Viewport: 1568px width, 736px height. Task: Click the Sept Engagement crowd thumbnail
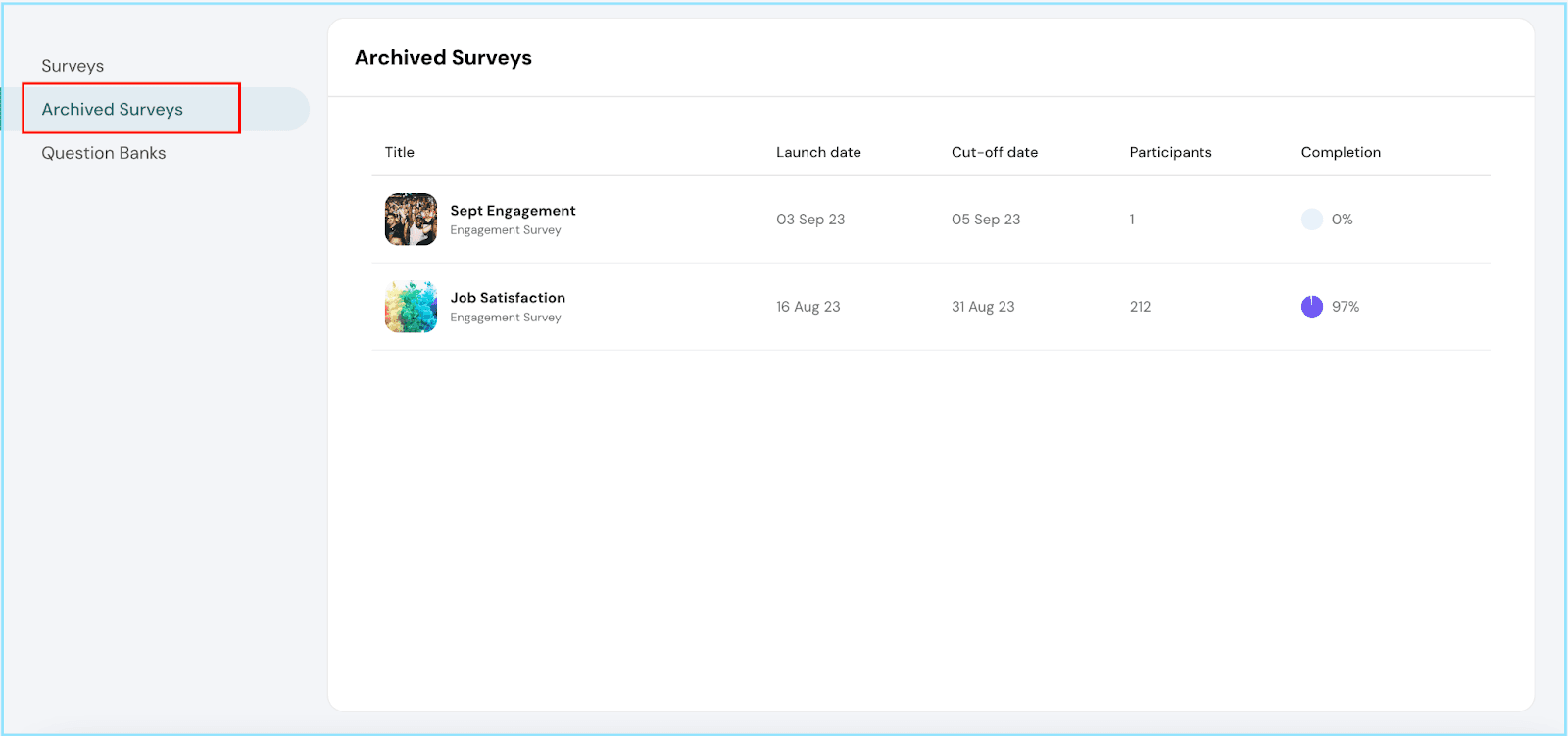tap(411, 220)
